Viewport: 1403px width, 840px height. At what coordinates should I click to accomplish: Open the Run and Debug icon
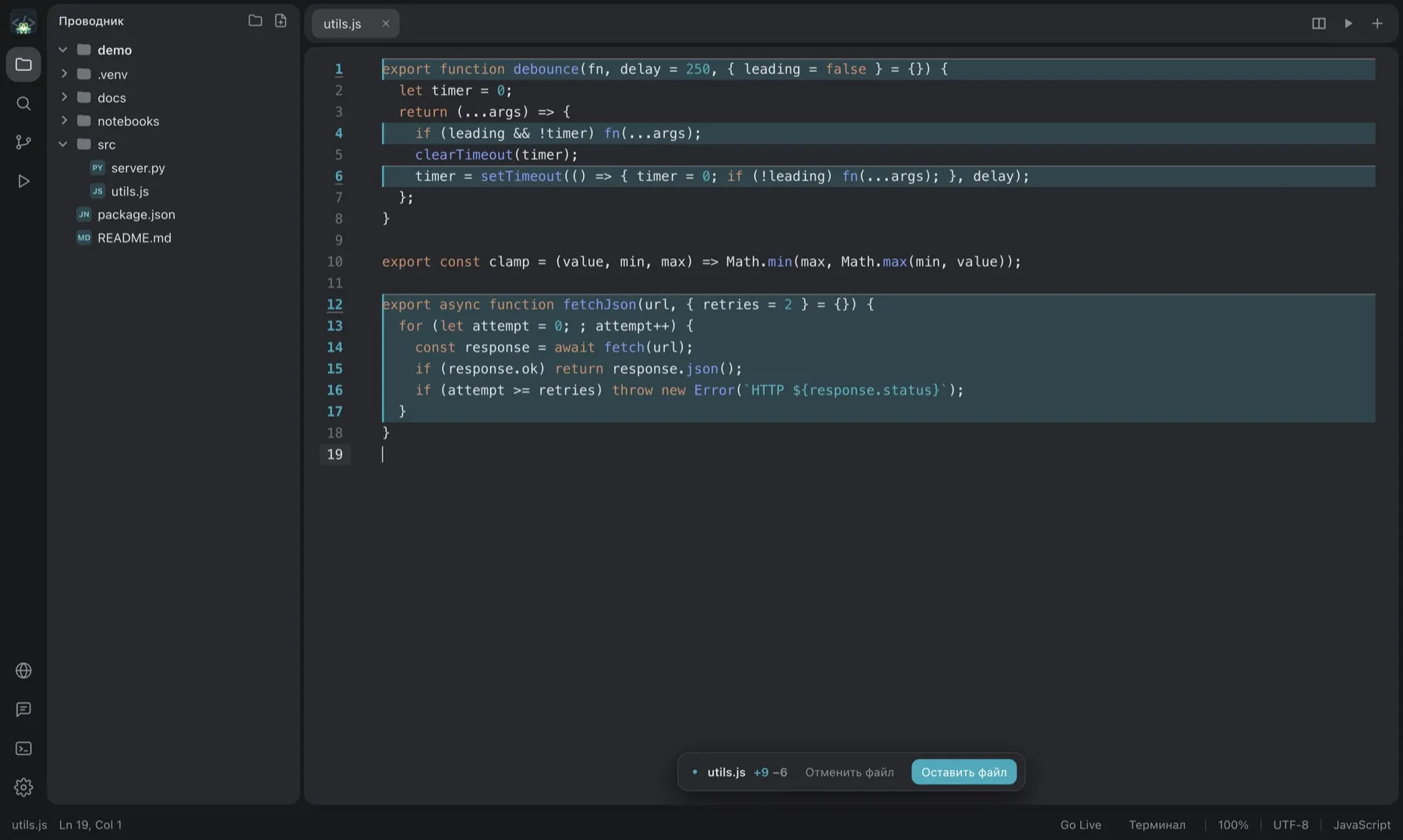[x=23, y=182]
